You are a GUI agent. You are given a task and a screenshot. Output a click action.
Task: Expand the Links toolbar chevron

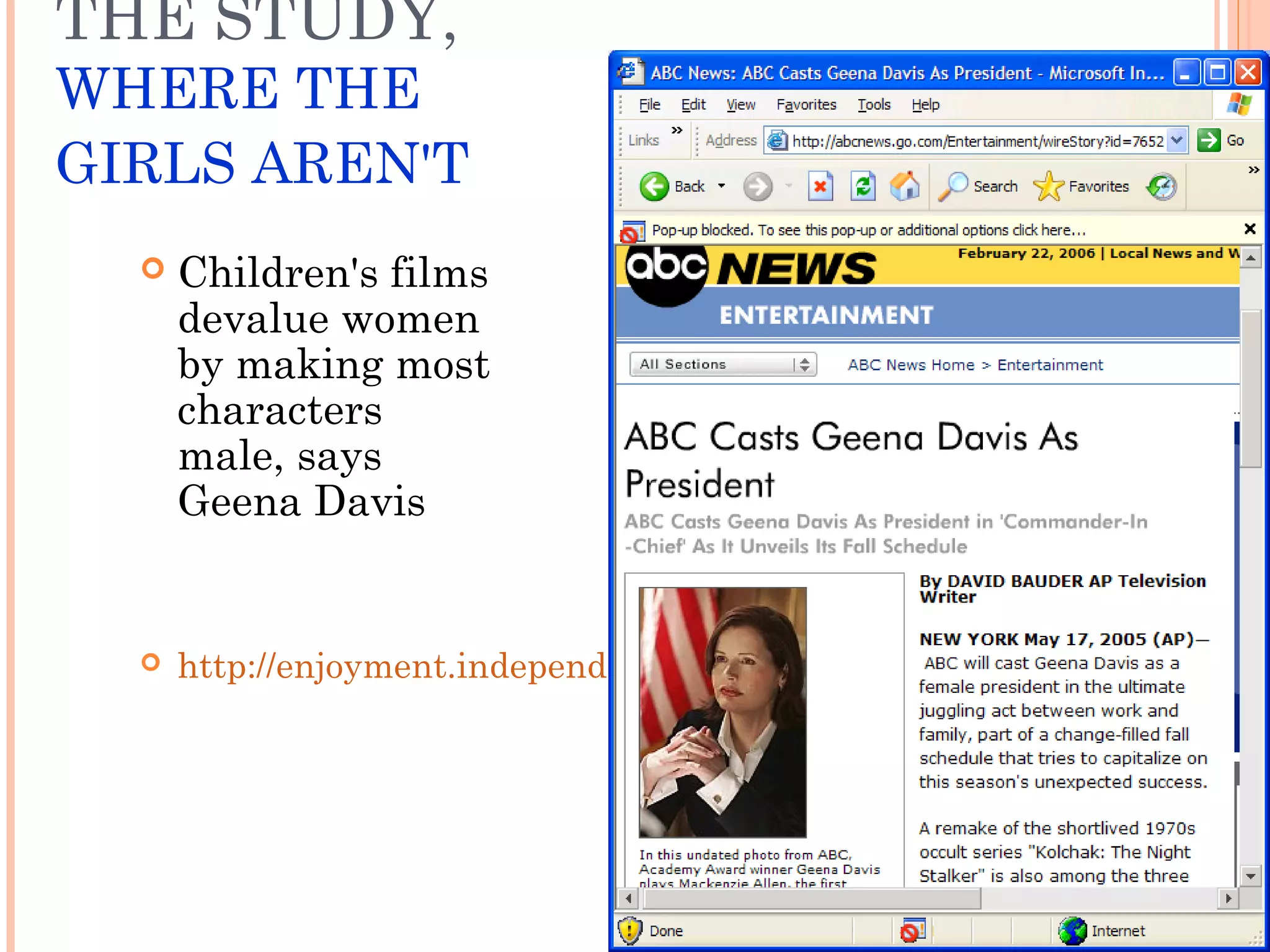click(x=677, y=130)
